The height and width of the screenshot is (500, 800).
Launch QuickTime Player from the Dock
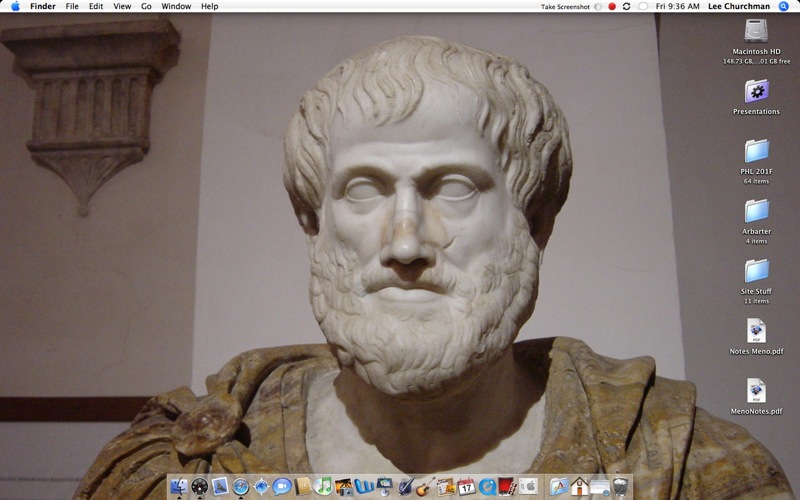[x=488, y=486]
